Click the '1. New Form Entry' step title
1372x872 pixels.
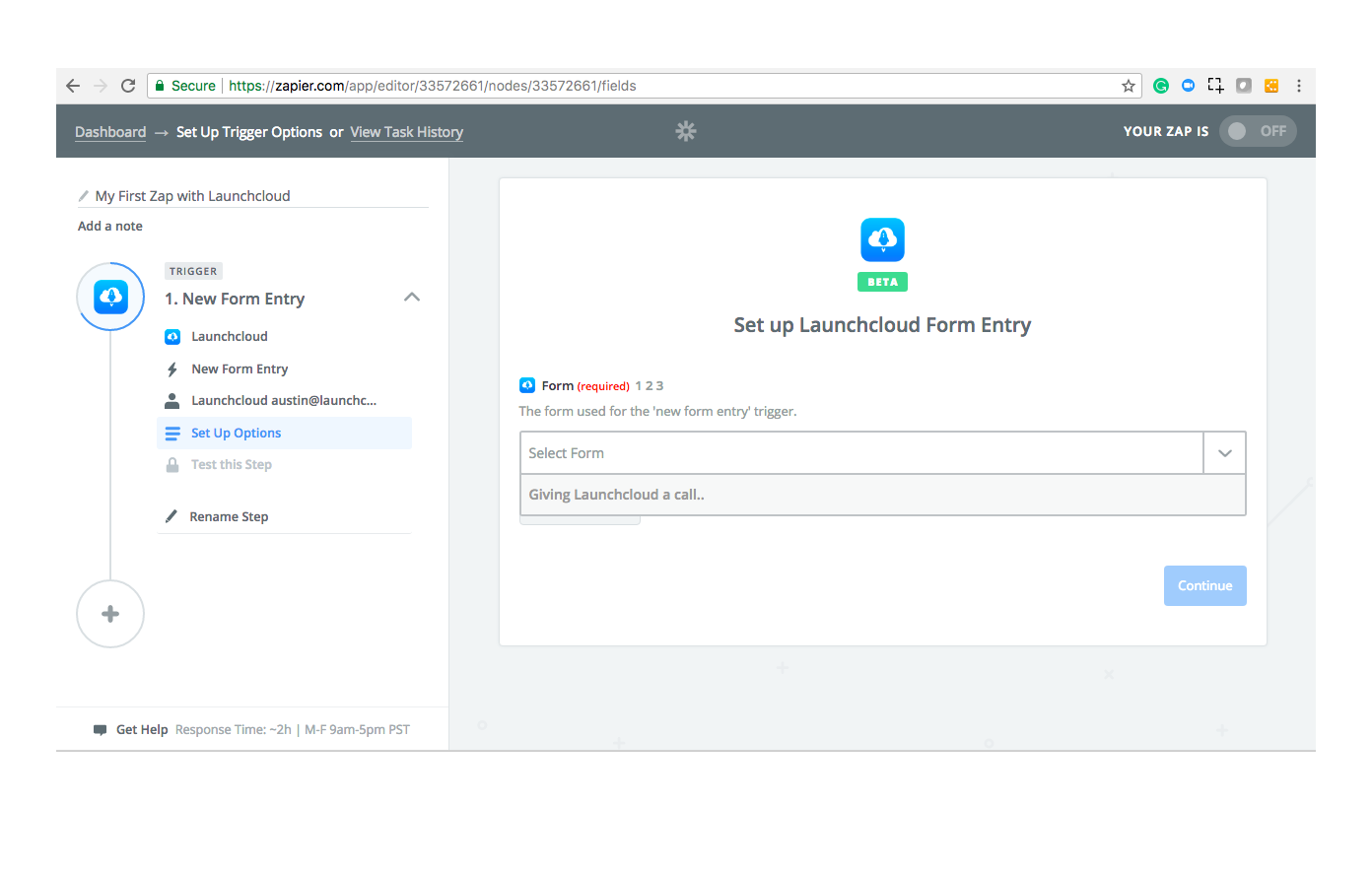[x=235, y=299]
